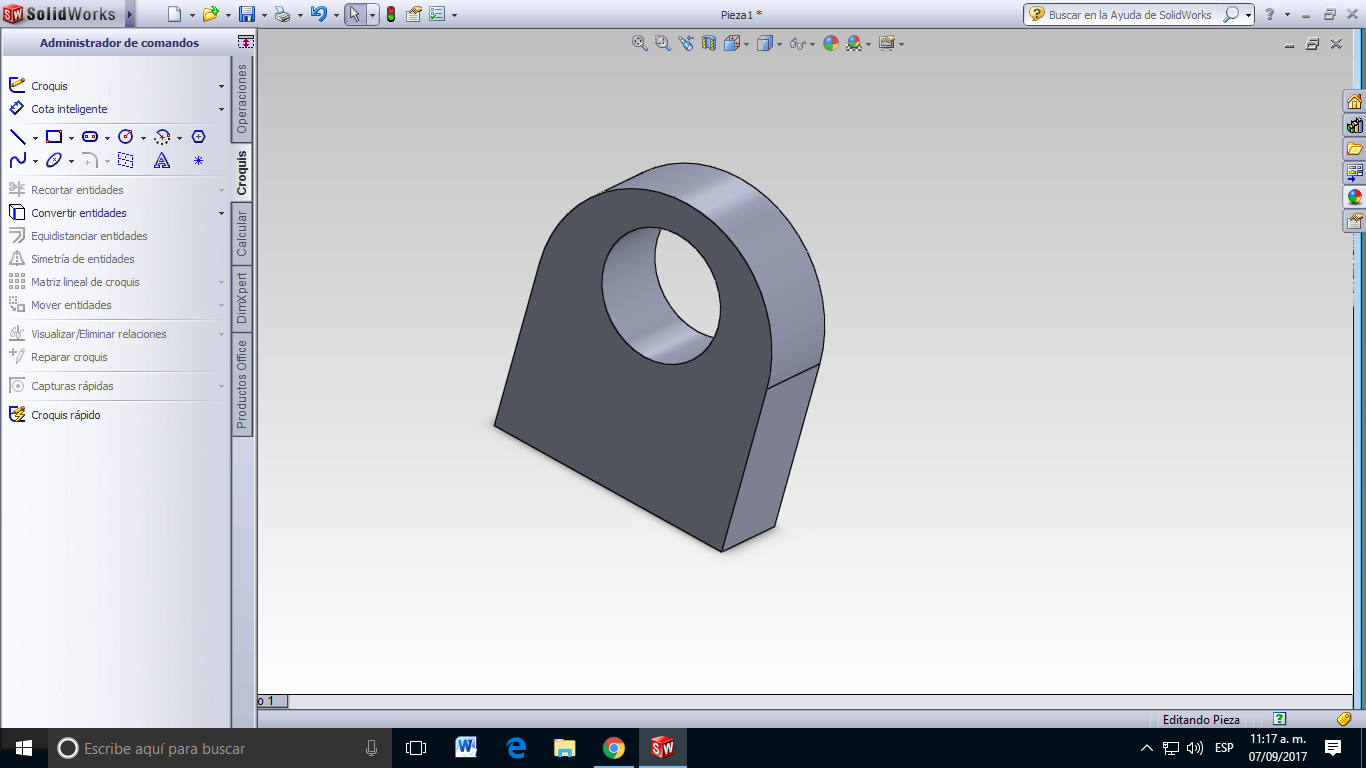Select the Line sketch tool
The height and width of the screenshot is (768, 1366).
click(x=19, y=137)
